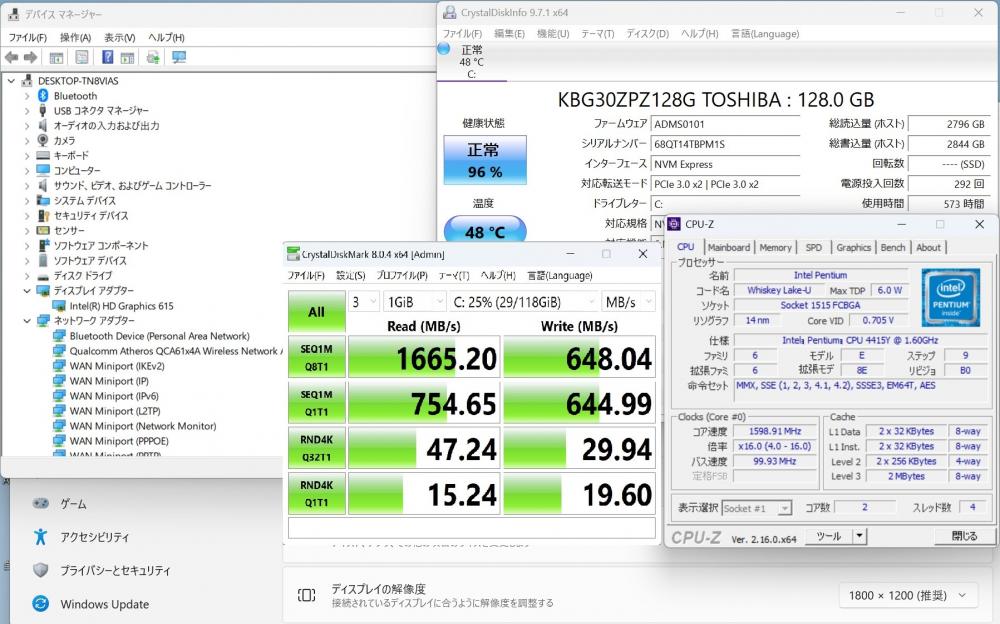Click the Windows Update icon in Settings sidebar

40,604
